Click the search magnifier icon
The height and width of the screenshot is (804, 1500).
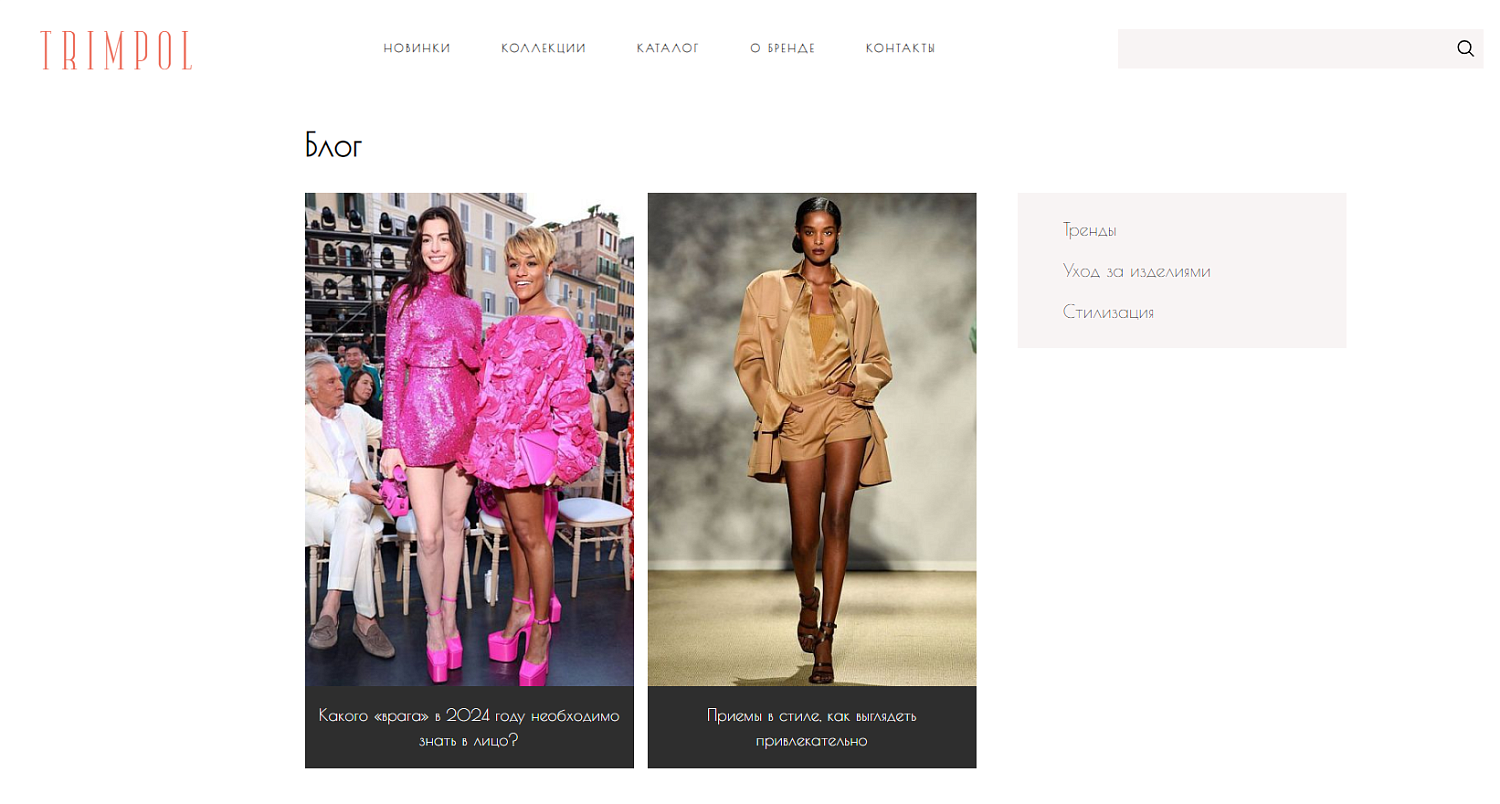1465,49
